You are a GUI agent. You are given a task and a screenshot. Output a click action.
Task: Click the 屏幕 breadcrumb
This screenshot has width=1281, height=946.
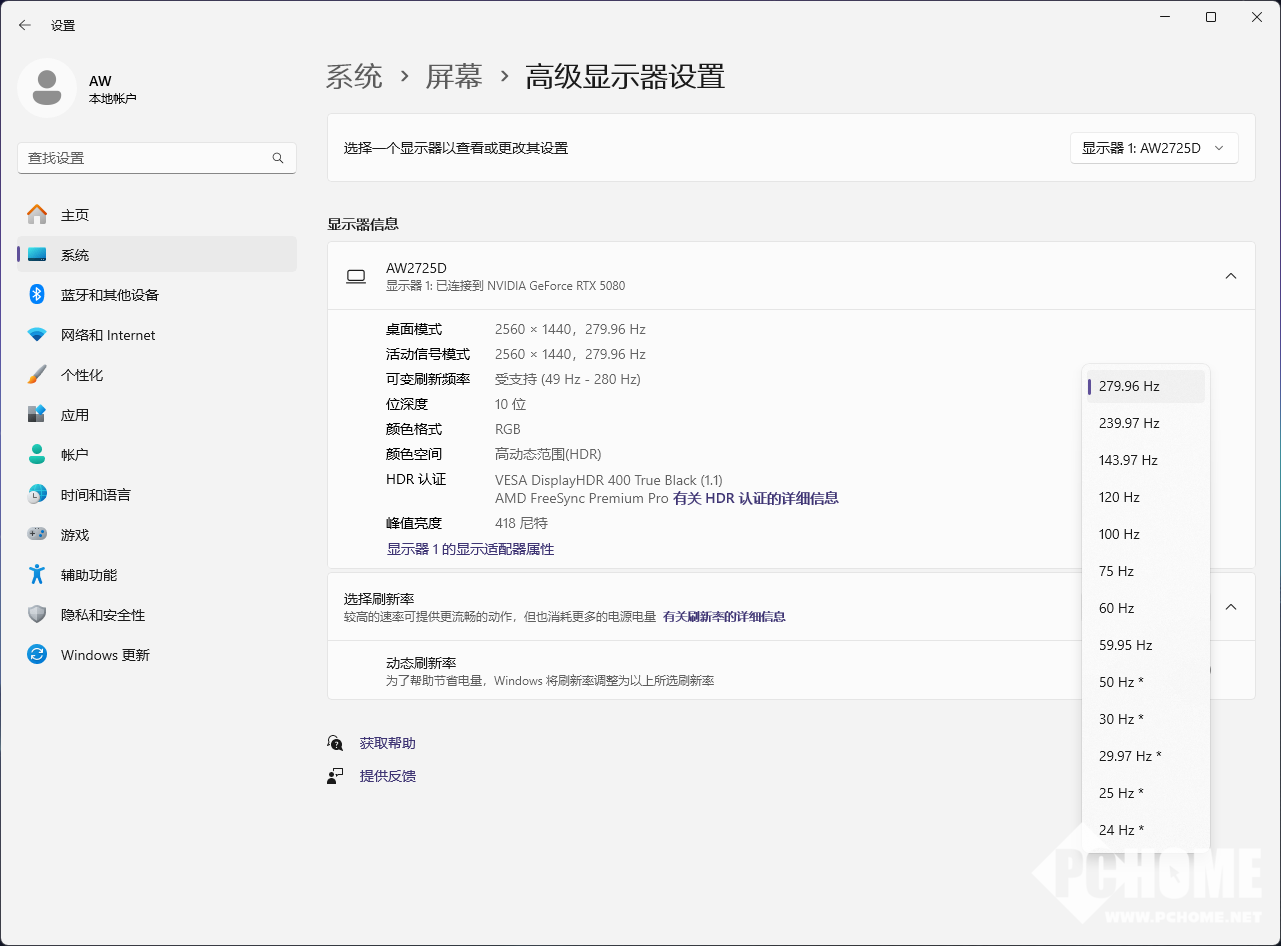point(454,77)
